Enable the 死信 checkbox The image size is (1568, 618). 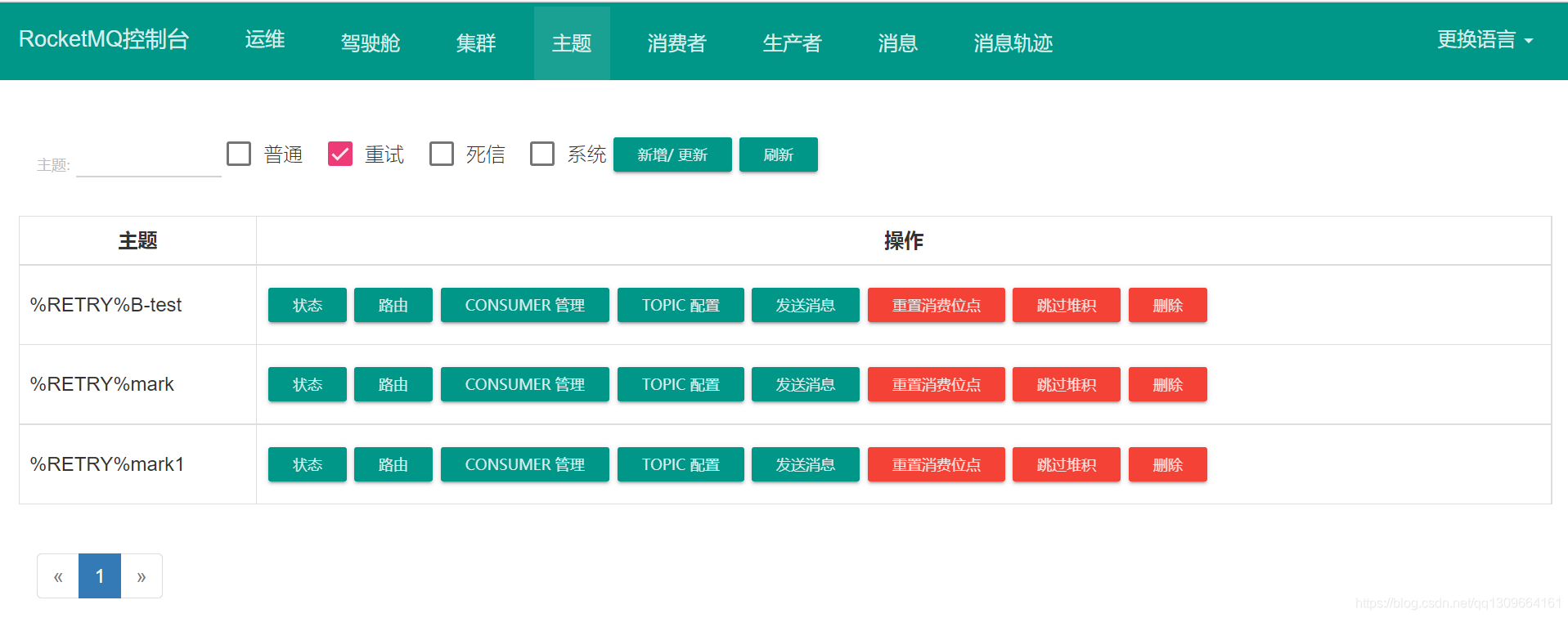click(442, 154)
